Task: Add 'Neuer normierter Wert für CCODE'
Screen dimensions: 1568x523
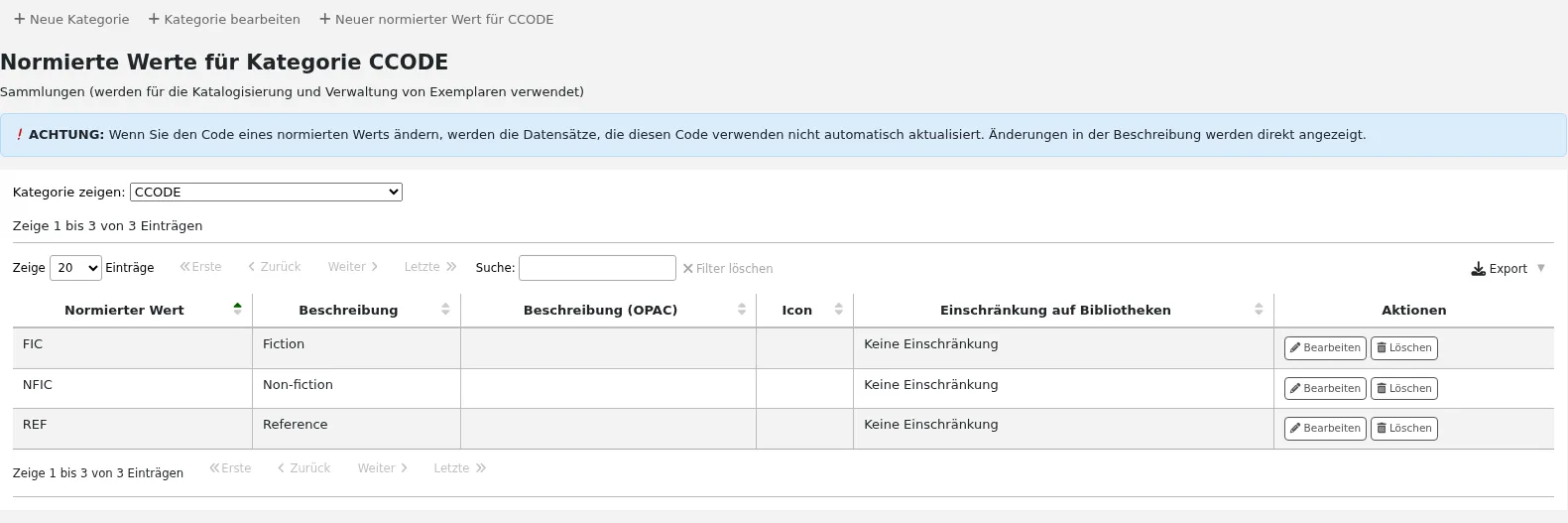Action: [436, 19]
